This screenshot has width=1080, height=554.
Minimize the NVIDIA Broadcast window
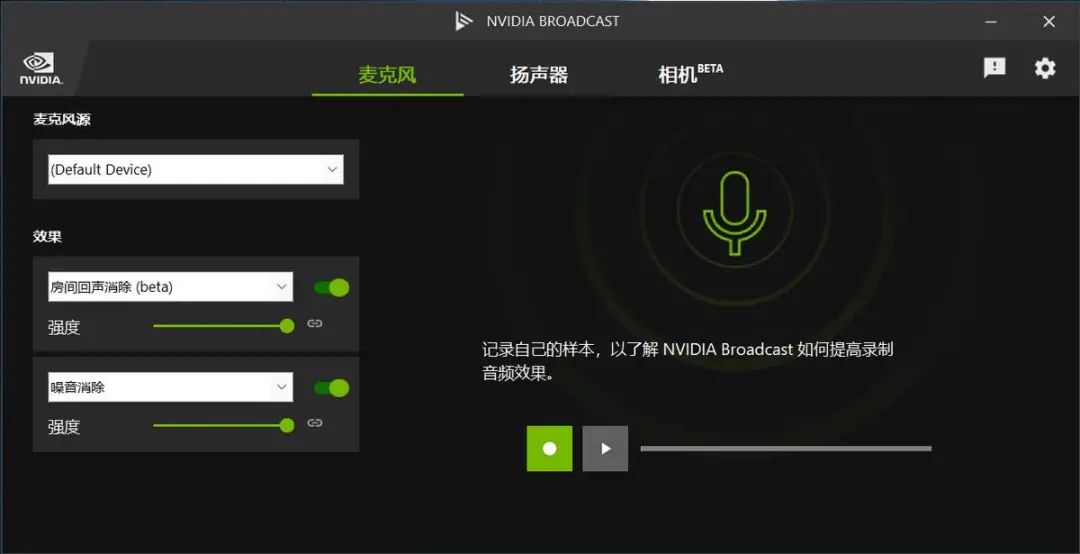[990, 21]
